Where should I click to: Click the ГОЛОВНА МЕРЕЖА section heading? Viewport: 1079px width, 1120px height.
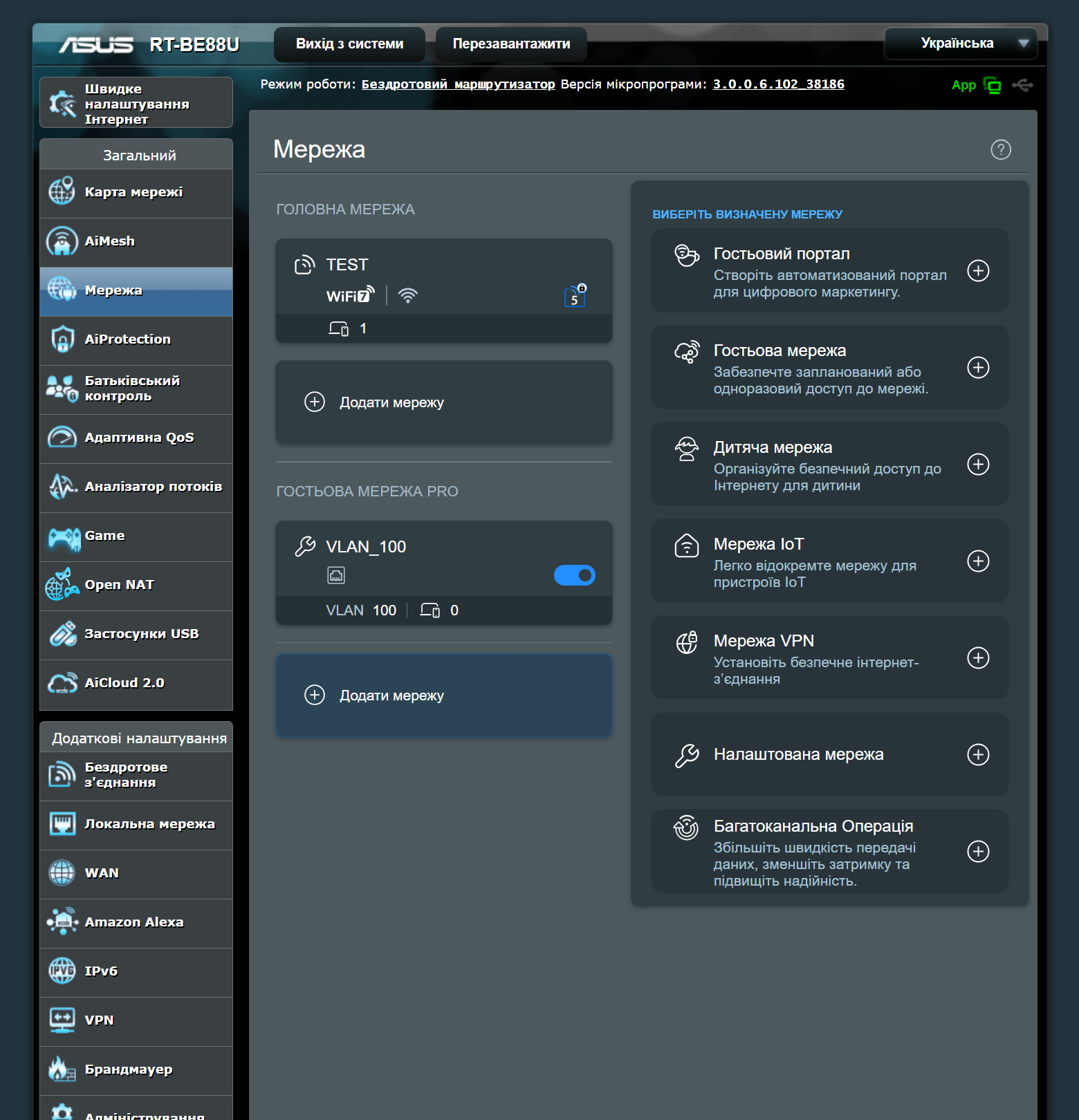click(x=345, y=209)
